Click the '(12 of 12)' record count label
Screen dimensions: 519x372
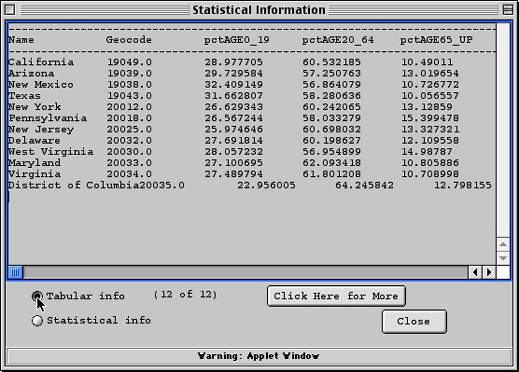(x=185, y=295)
